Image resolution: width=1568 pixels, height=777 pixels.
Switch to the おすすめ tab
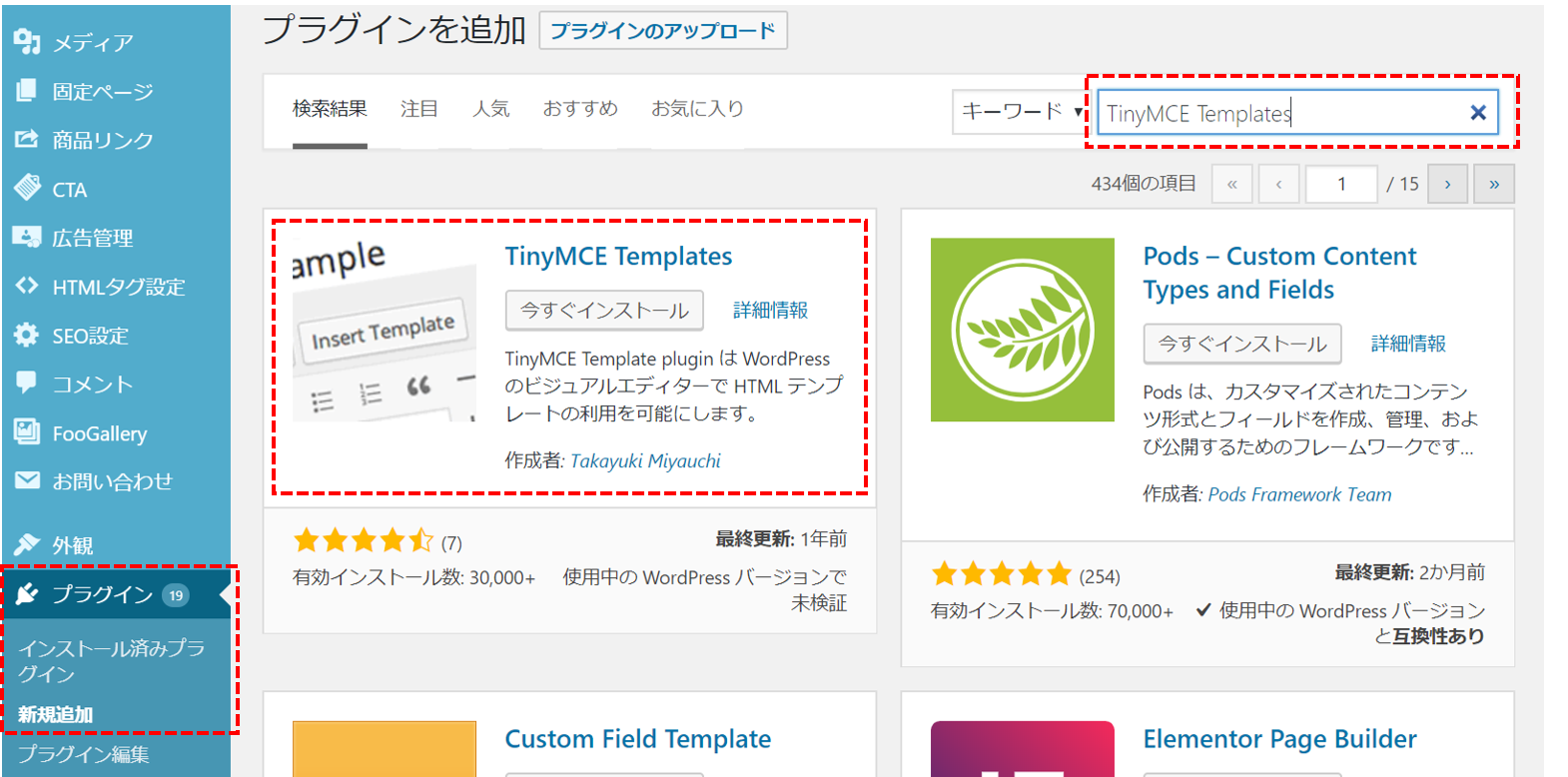tap(580, 109)
